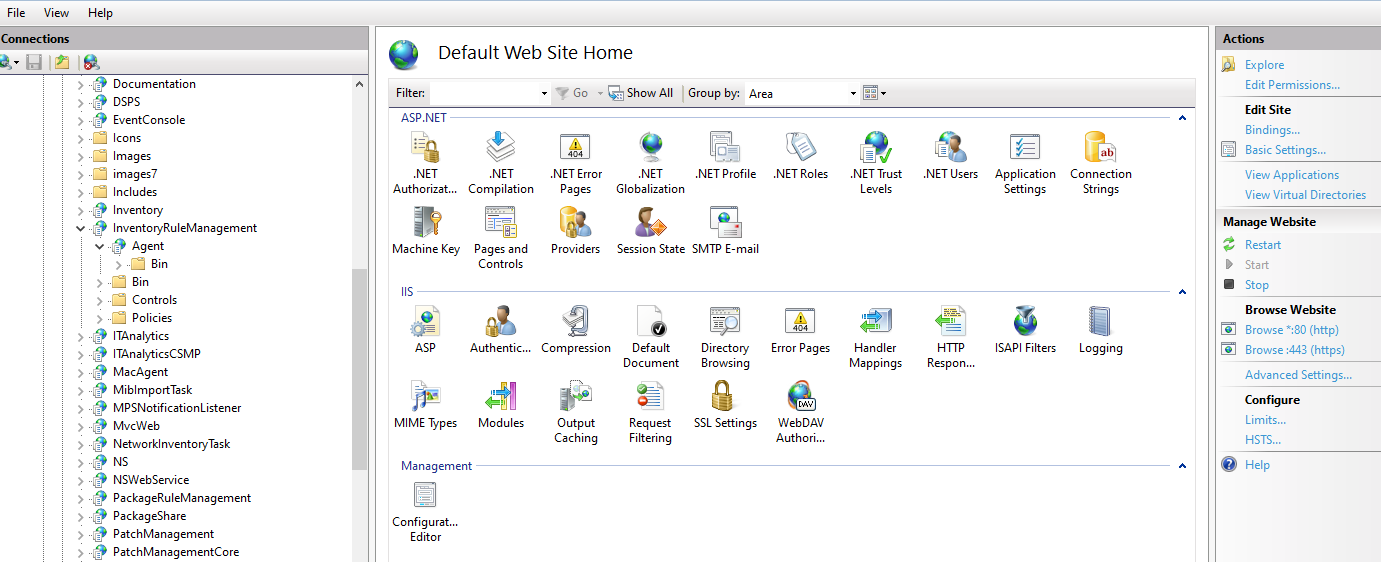
Task: Open MIME Types feature
Action: pos(425,405)
